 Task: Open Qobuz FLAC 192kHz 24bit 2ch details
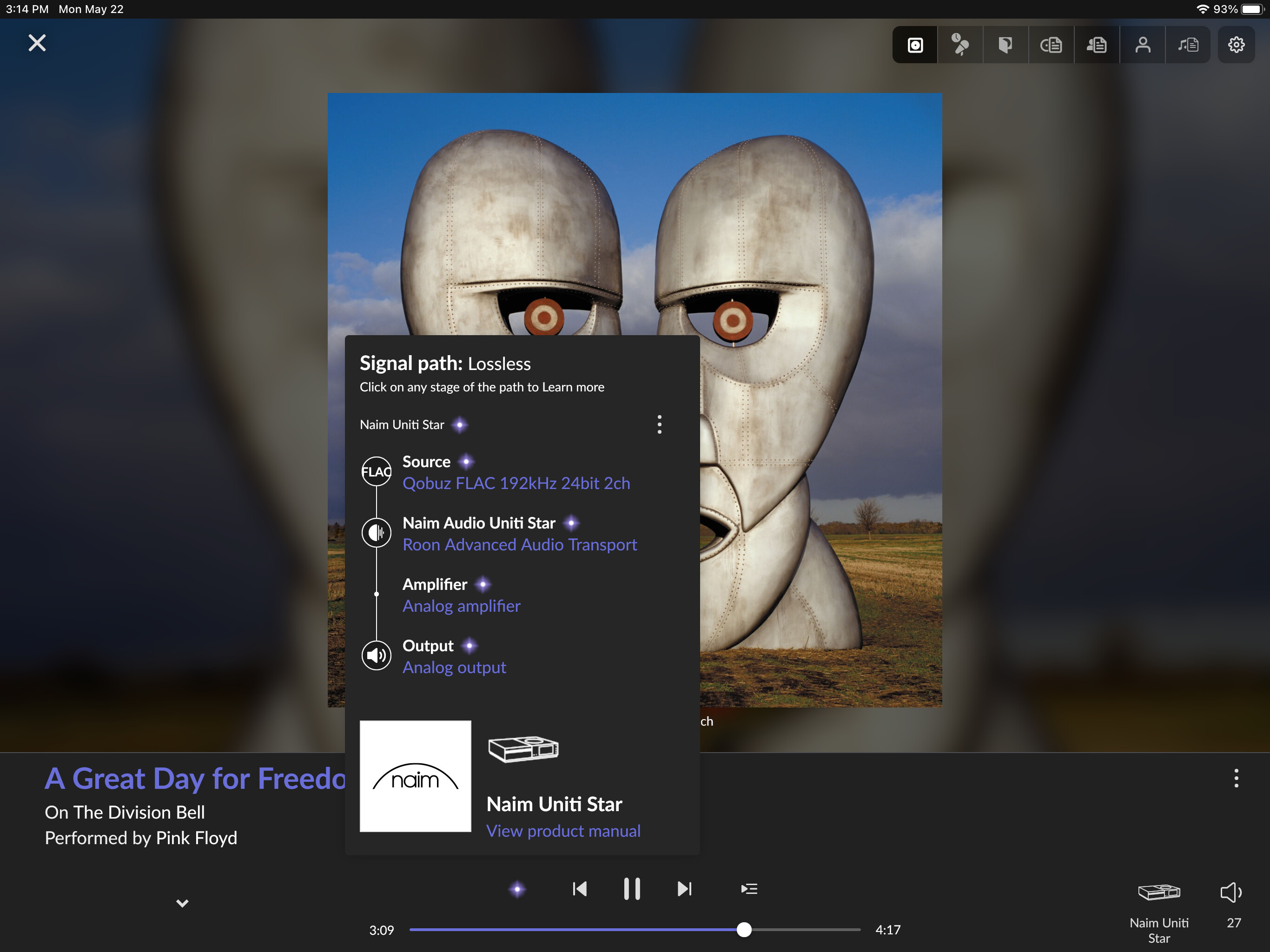tap(516, 483)
